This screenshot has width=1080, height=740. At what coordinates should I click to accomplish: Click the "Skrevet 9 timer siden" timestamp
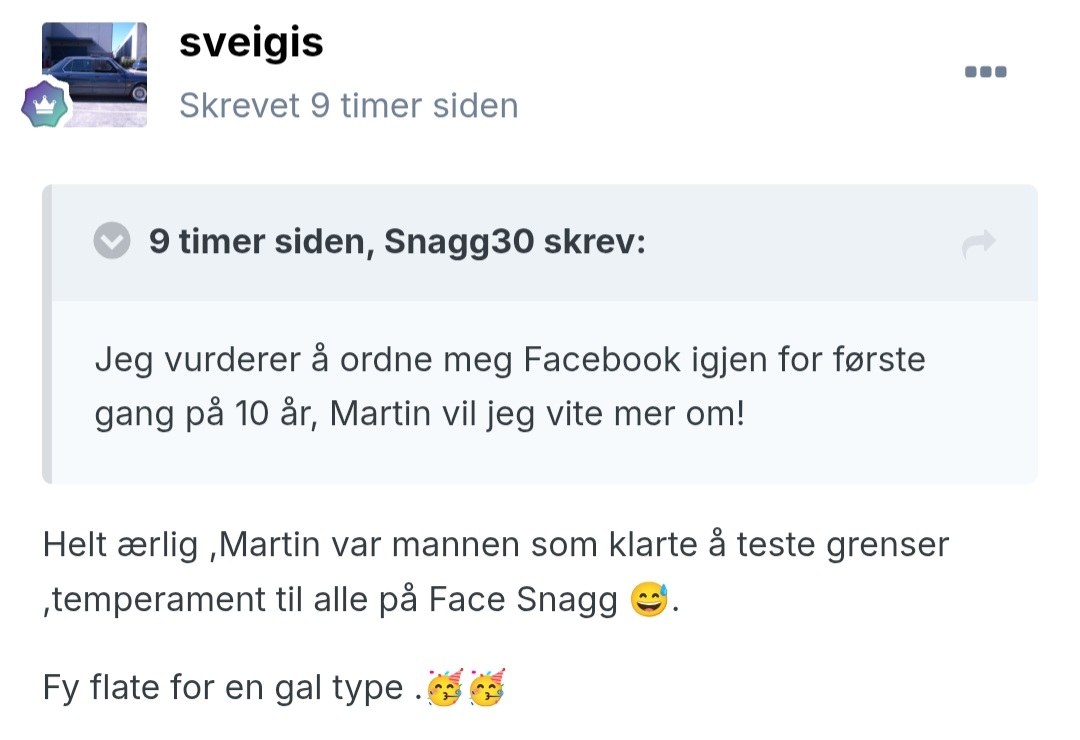click(x=348, y=105)
